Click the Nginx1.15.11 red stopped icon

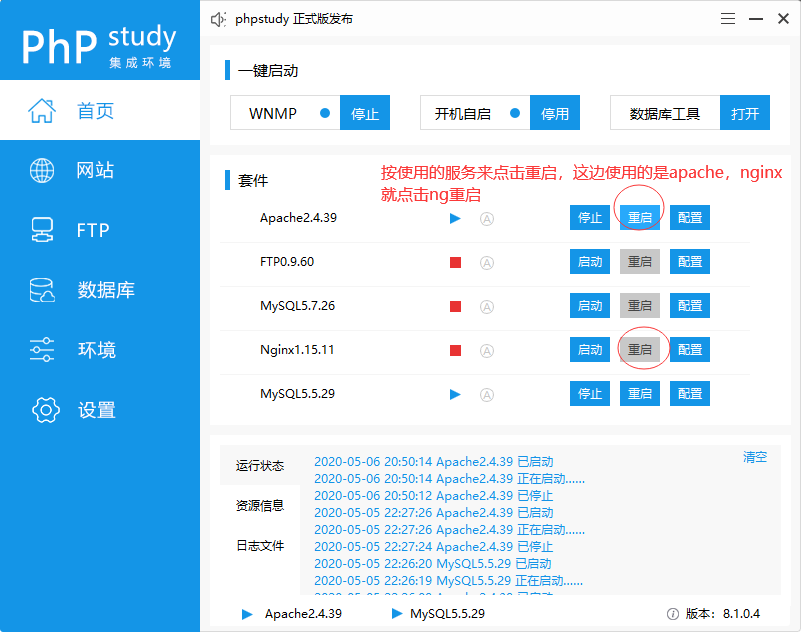(x=455, y=350)
